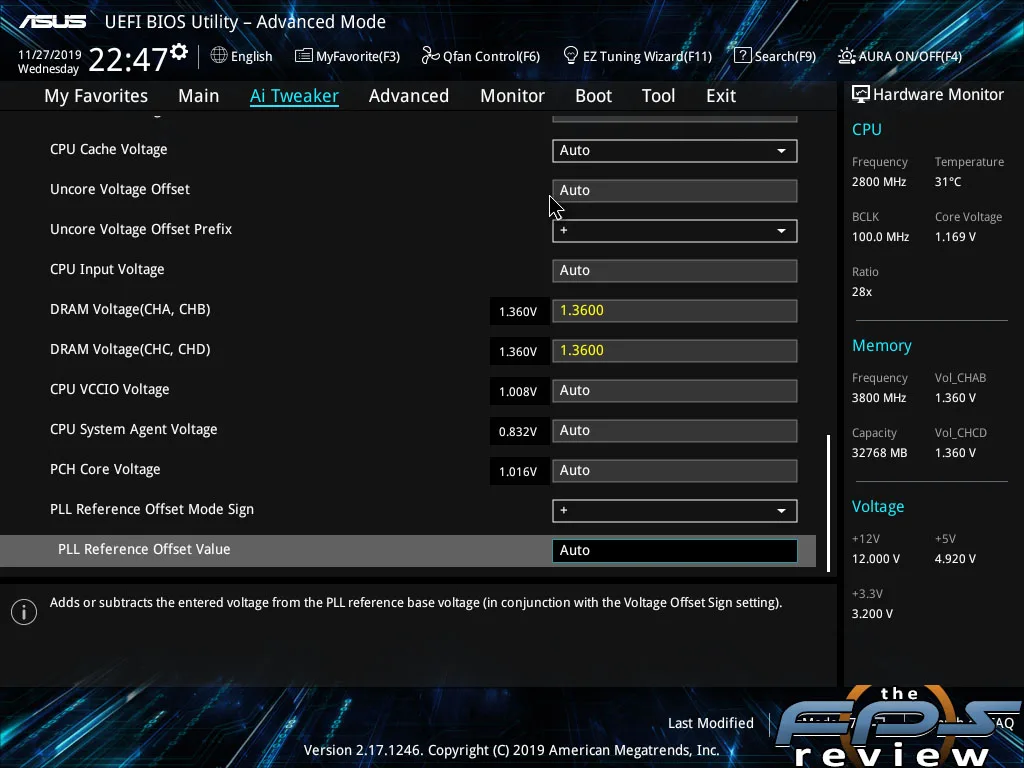The width and height of the screenshot is (1024, 768).
Task: Select Uncore Voltage Offset label
Action: click(120, 189)
